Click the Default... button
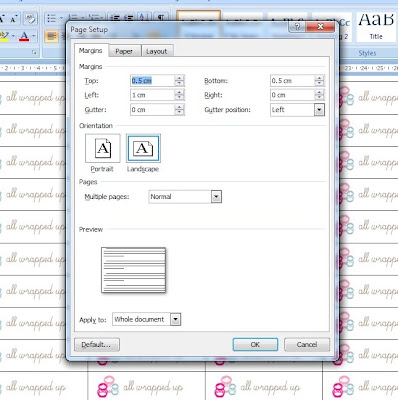 point(97,344)
